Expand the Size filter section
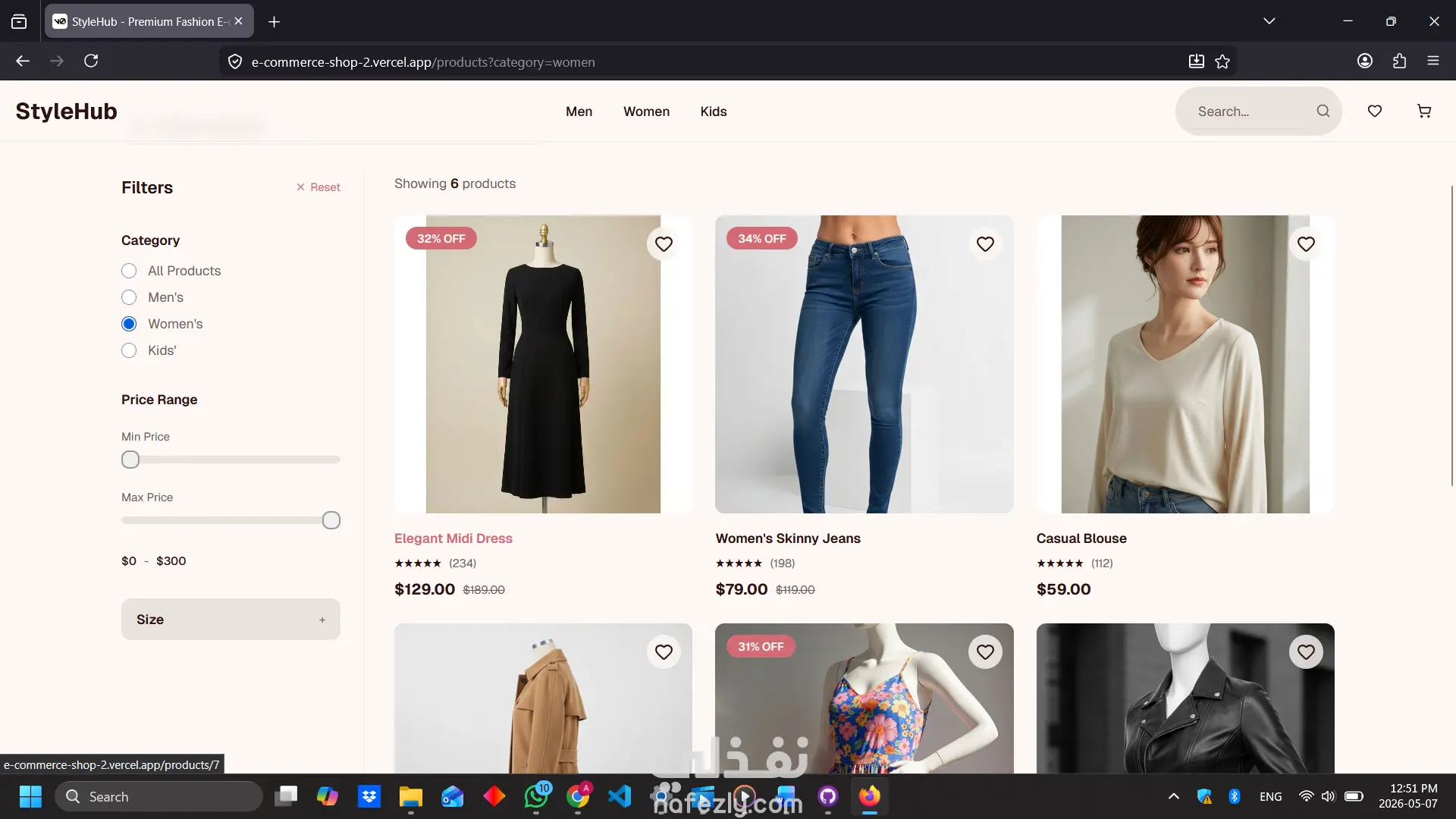Viewport: 1456px width, 819px height. [231, 620]
